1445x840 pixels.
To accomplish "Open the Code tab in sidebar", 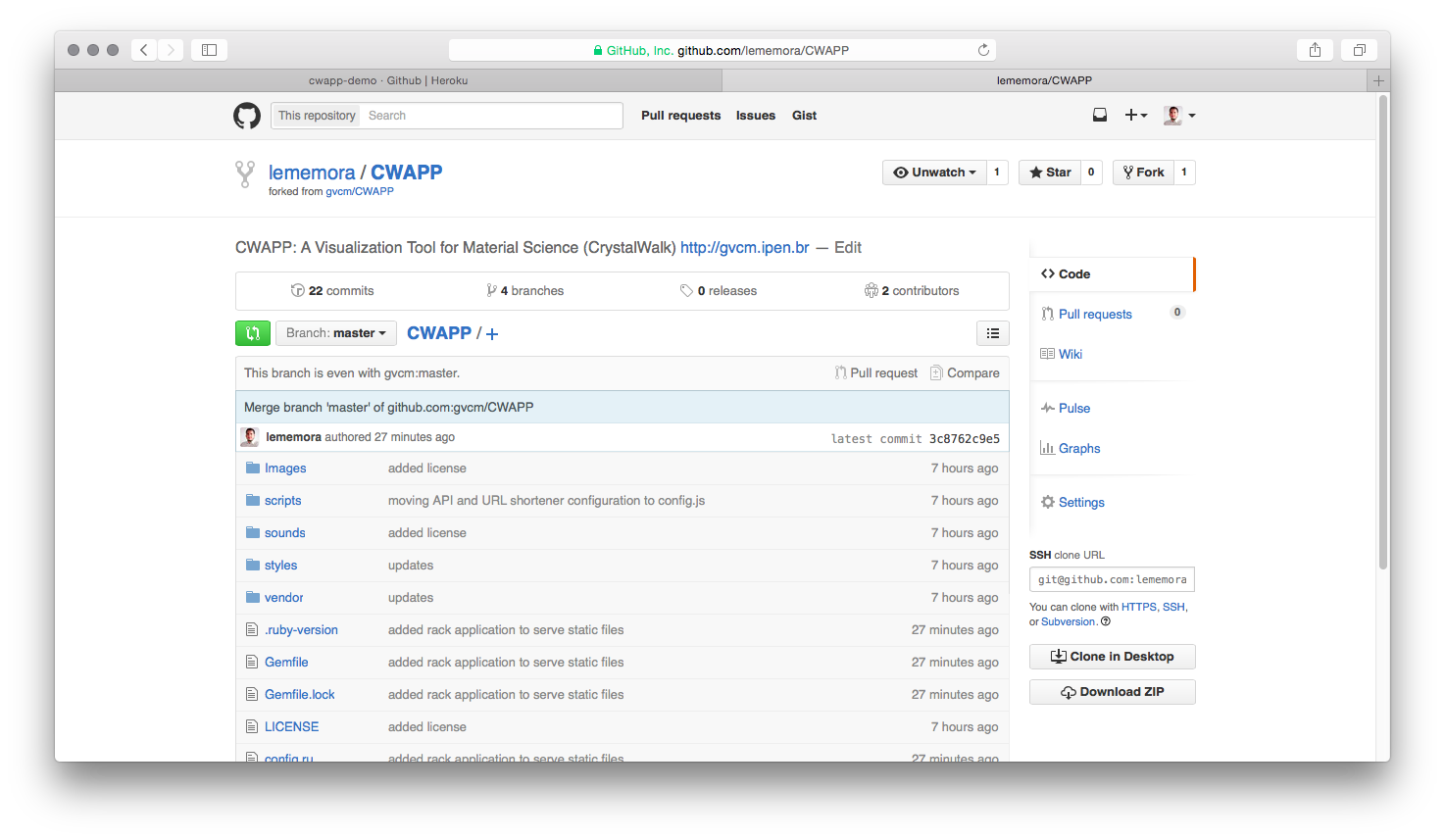I will (x=1112, y=274).
